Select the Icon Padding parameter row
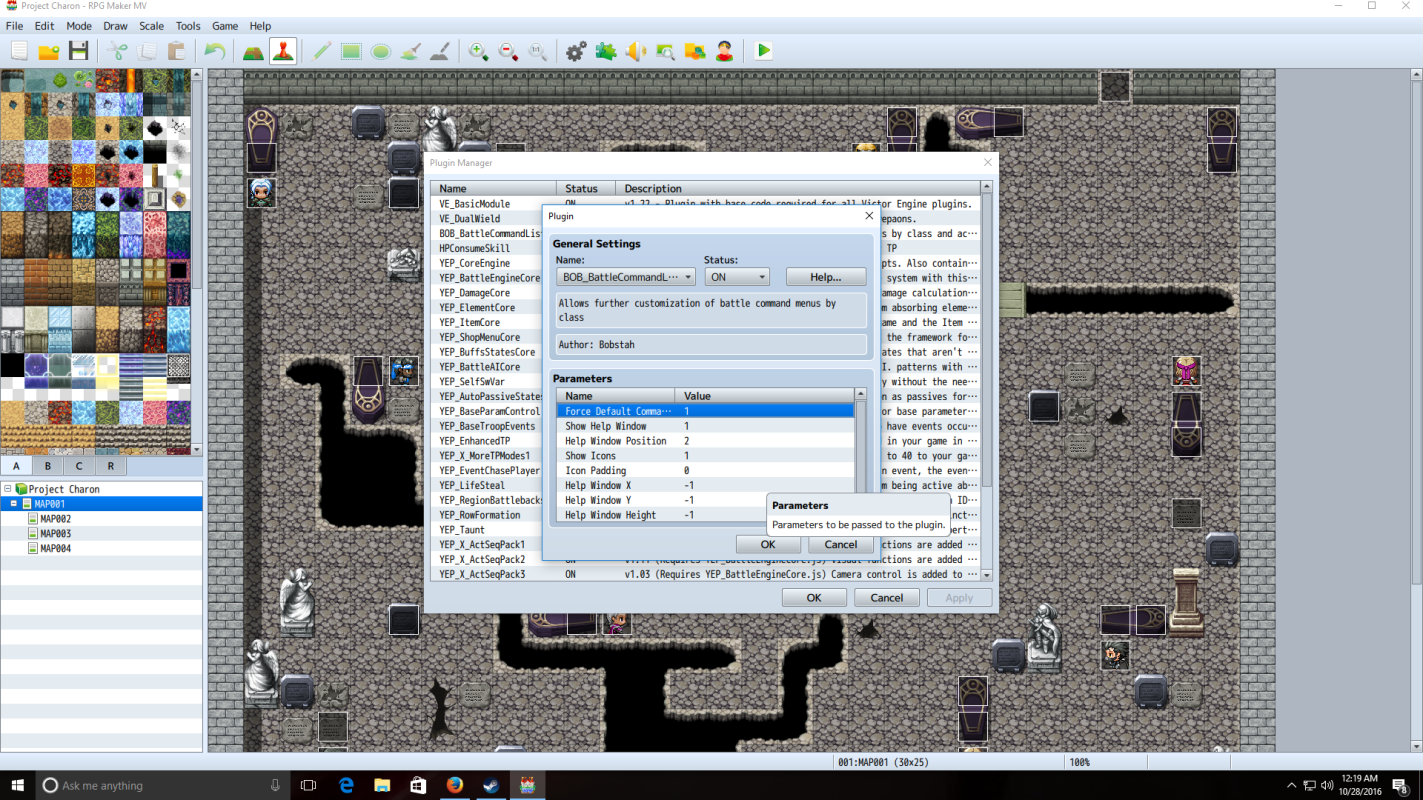Screen dimensions: 1423x800 (x=705, y=471)
